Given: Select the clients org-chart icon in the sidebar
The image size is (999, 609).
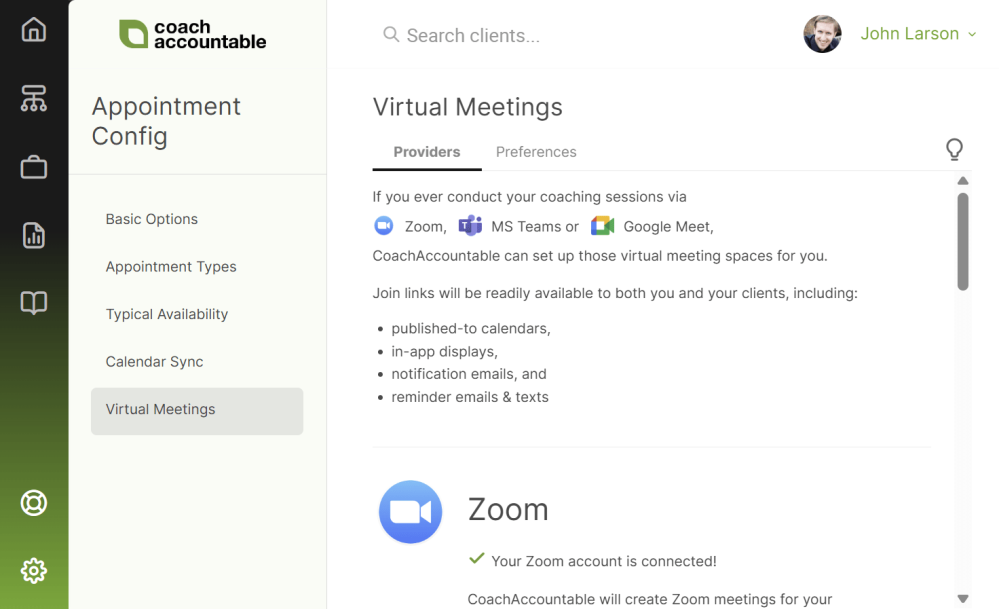Looking at the screenshot, I should coord(33,99).
